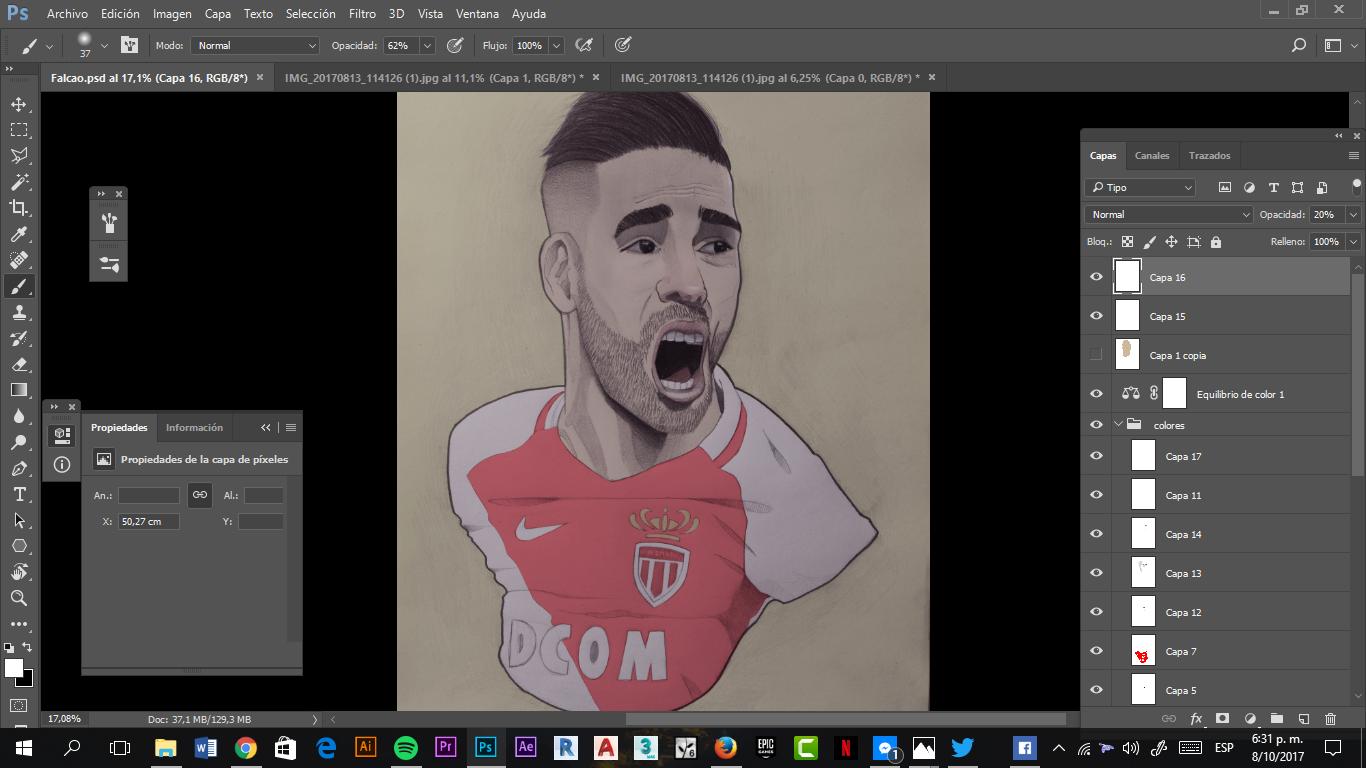Select the Capa 13 layer thumbnail
This screenshot has height=768, width=1366.
coord(1143,573)
